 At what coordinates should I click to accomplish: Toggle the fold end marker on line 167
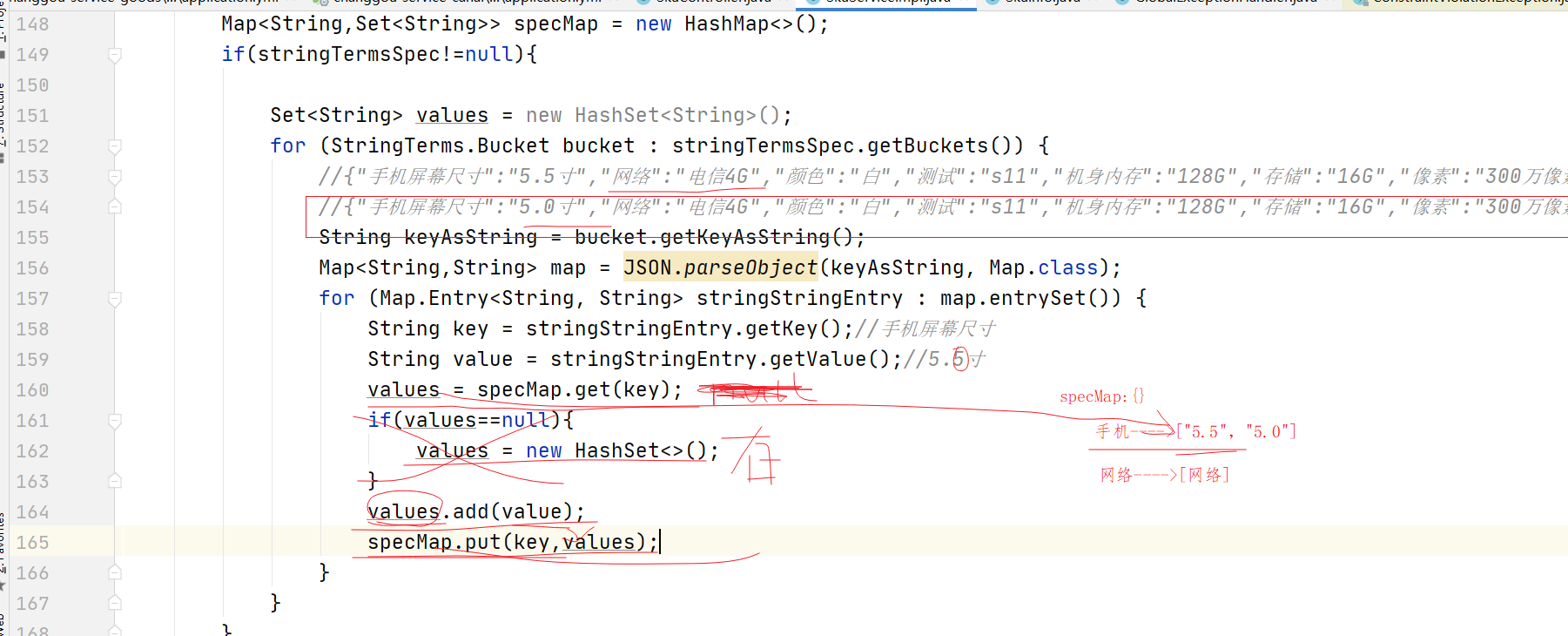tap(114, 603)
